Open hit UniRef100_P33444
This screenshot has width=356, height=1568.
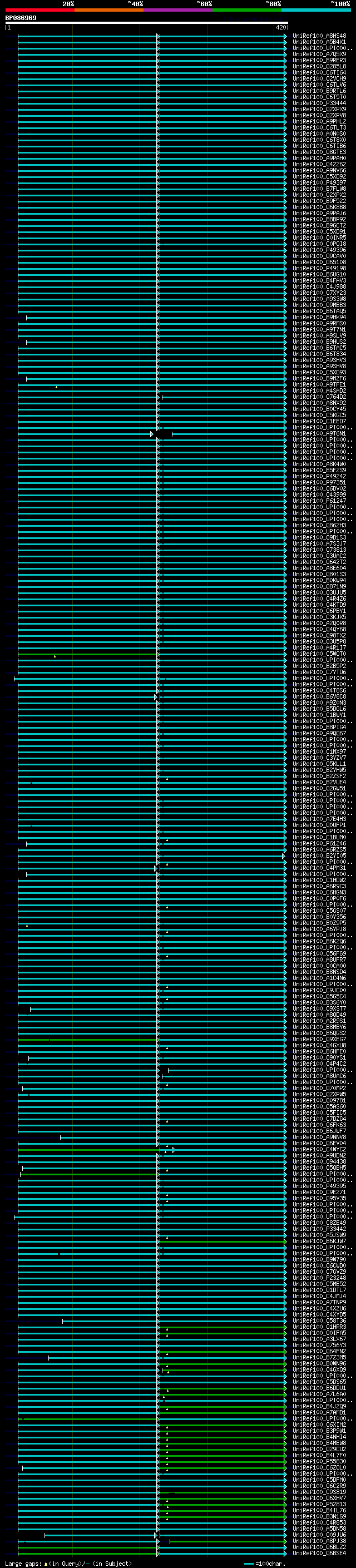(319, 103)
